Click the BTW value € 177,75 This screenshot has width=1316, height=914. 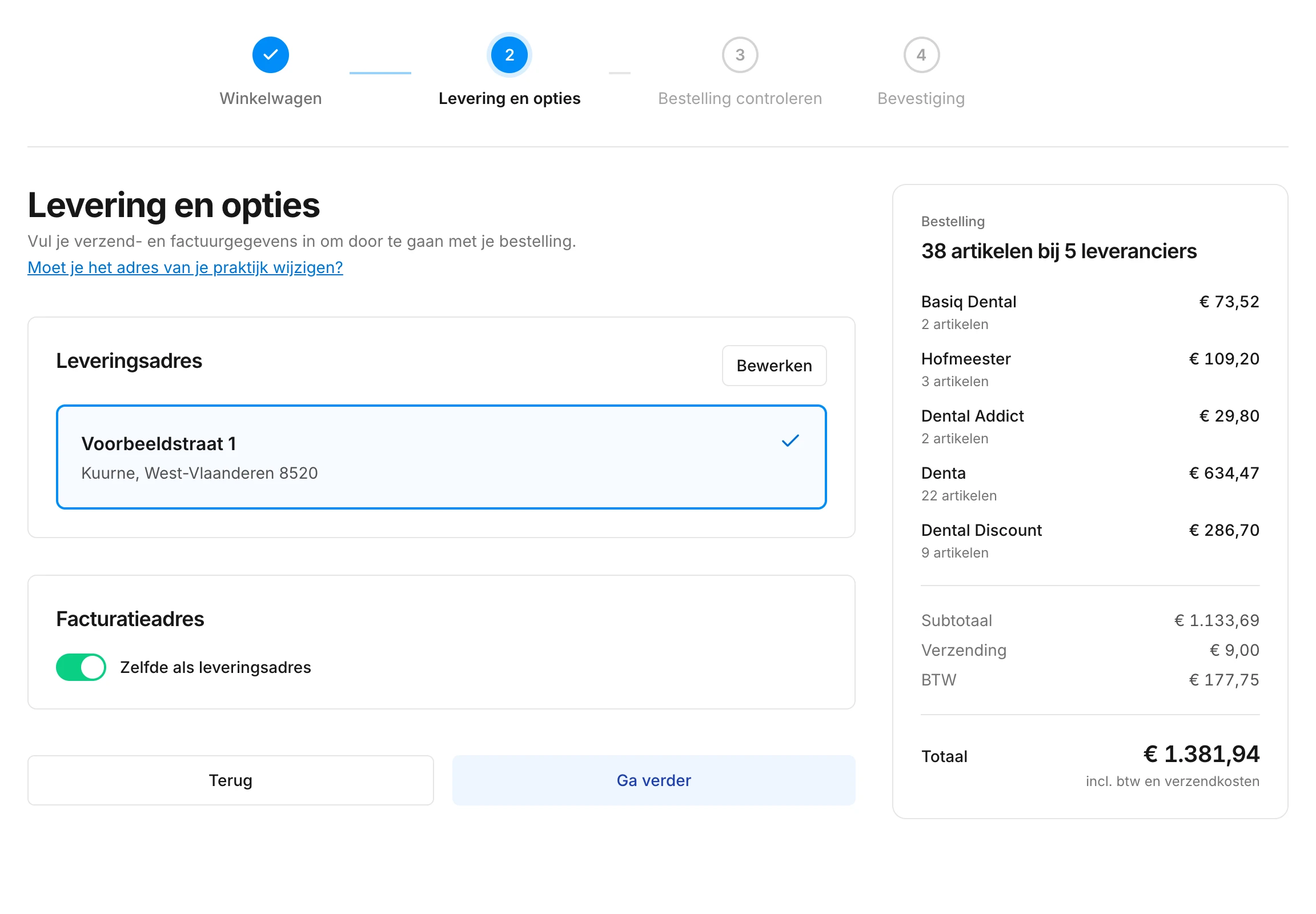1224,680
